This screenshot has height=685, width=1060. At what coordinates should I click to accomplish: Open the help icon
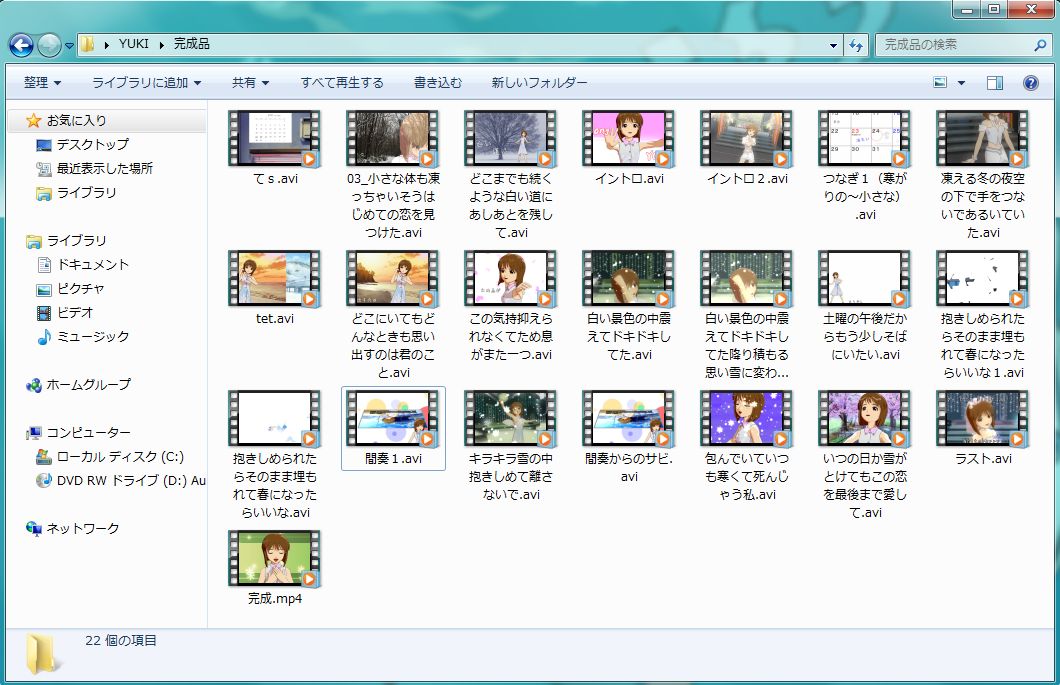coord(1030,82)
